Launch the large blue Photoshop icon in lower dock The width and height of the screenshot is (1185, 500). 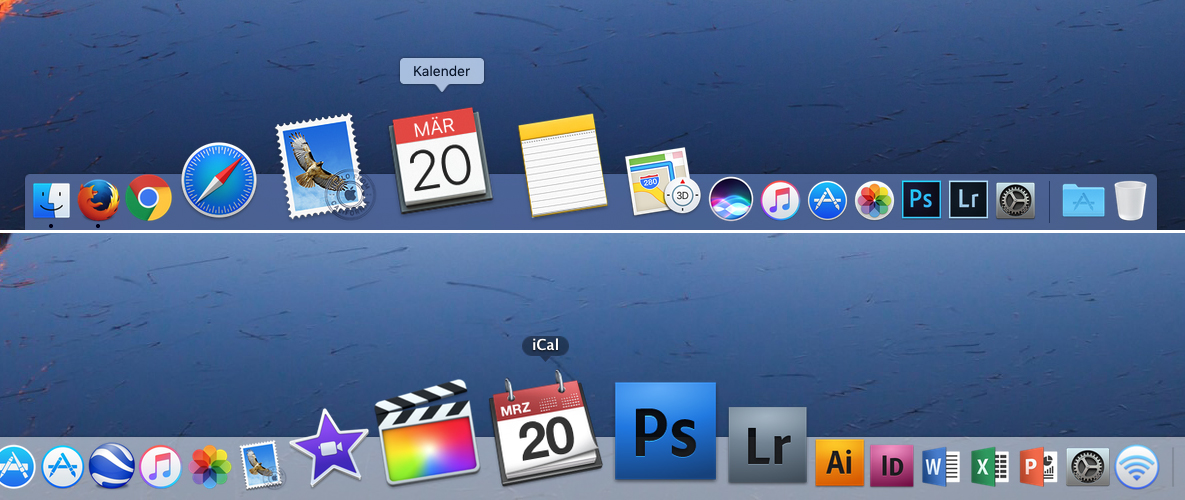point(665,431)
